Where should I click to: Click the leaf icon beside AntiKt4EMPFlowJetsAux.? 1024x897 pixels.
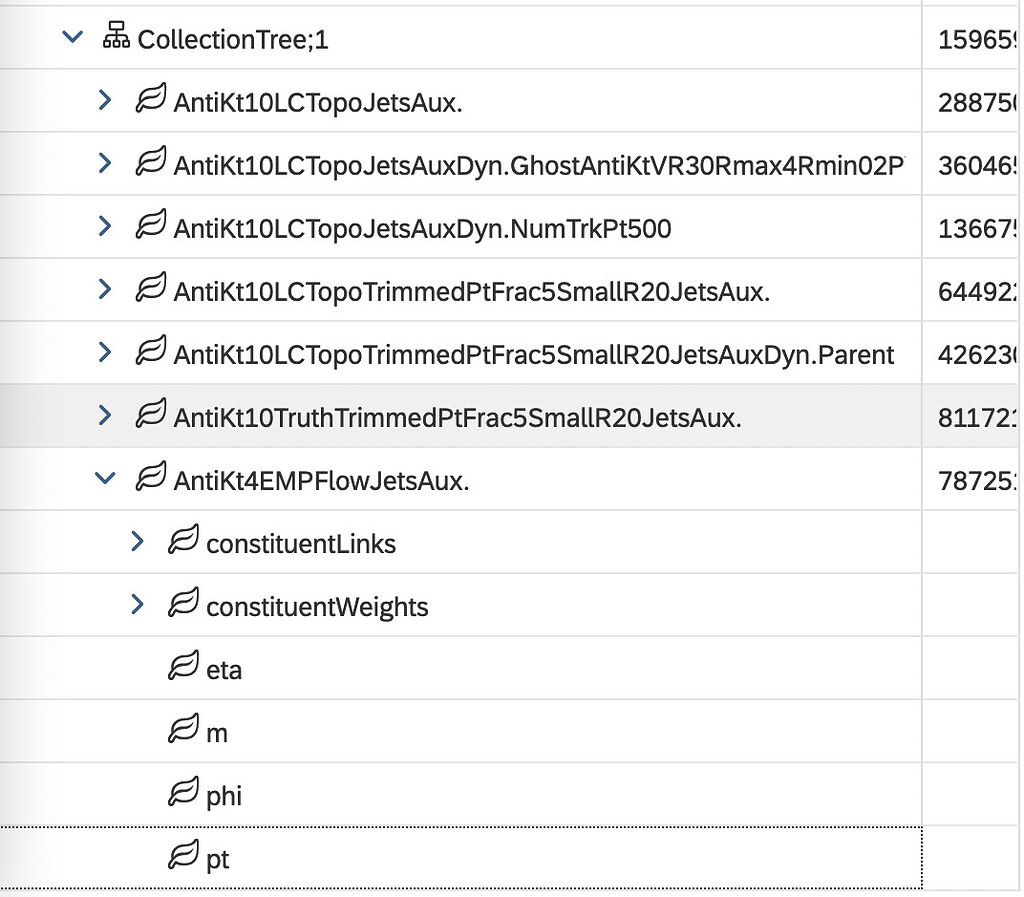[151, 477]
